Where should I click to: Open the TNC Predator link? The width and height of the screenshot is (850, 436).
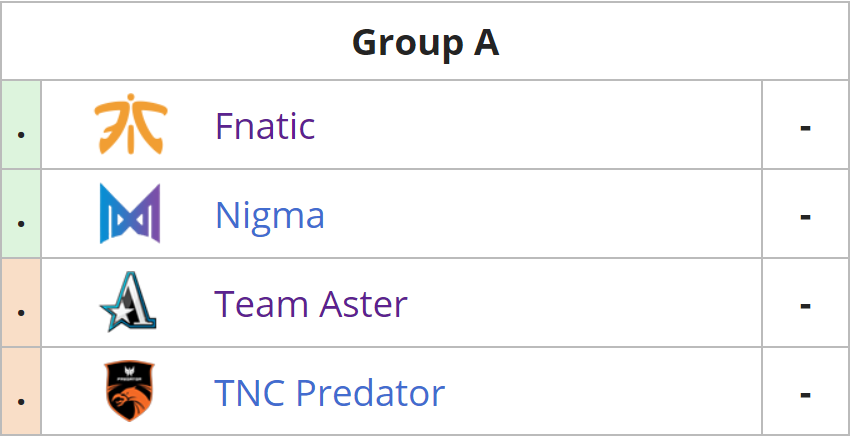[330, 393]
